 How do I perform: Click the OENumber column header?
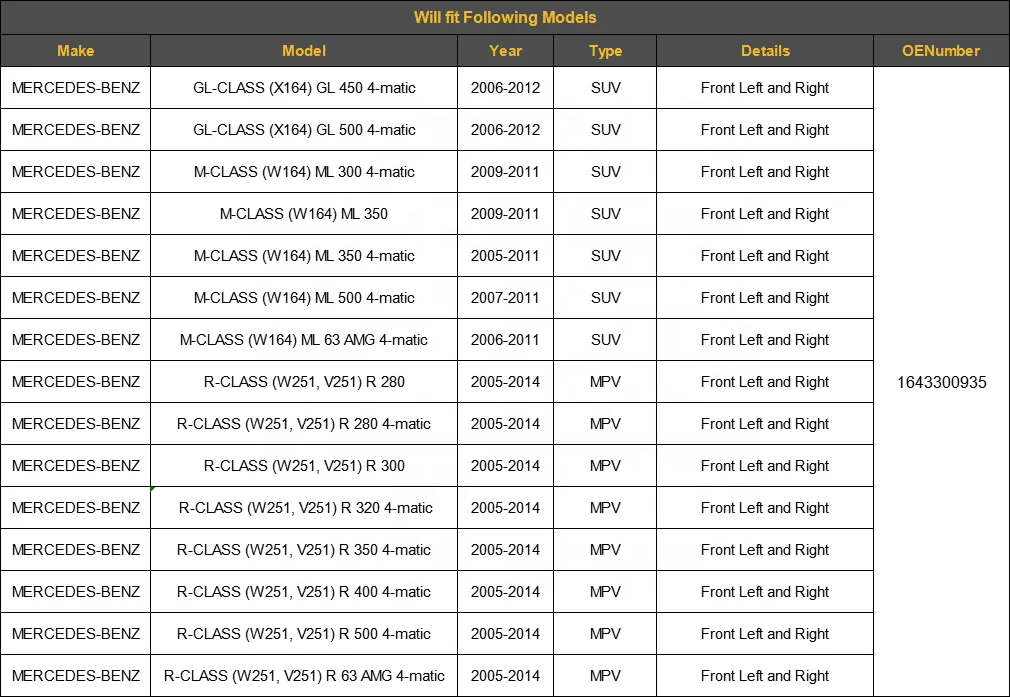pos(941,51)
